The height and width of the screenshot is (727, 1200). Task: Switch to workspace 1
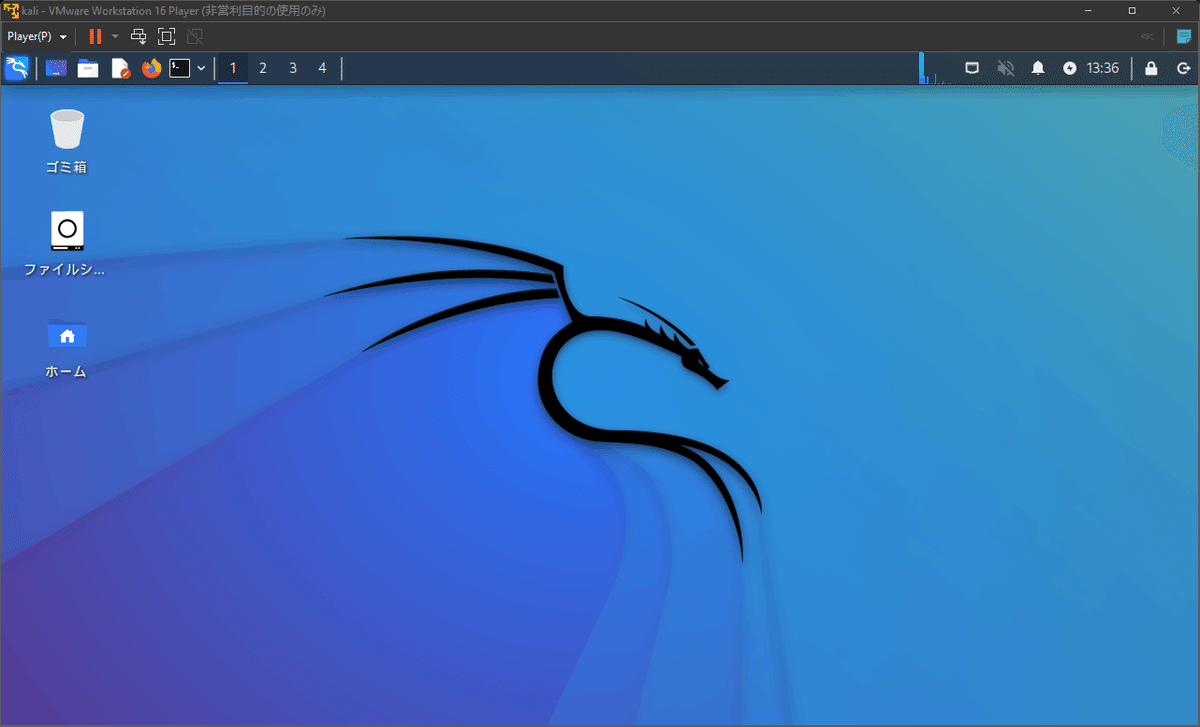point(233,68)
